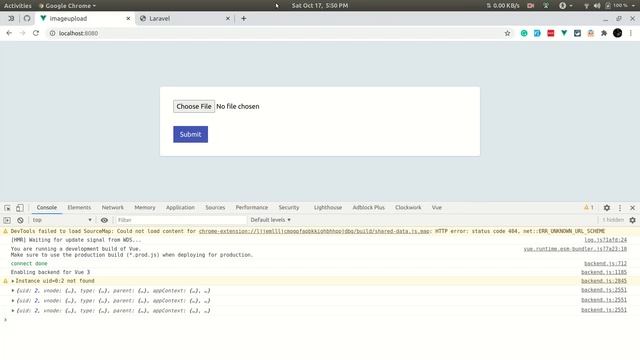
Task: Click the warnings count badge in DevTools
Action: click(x=589, y=207)
